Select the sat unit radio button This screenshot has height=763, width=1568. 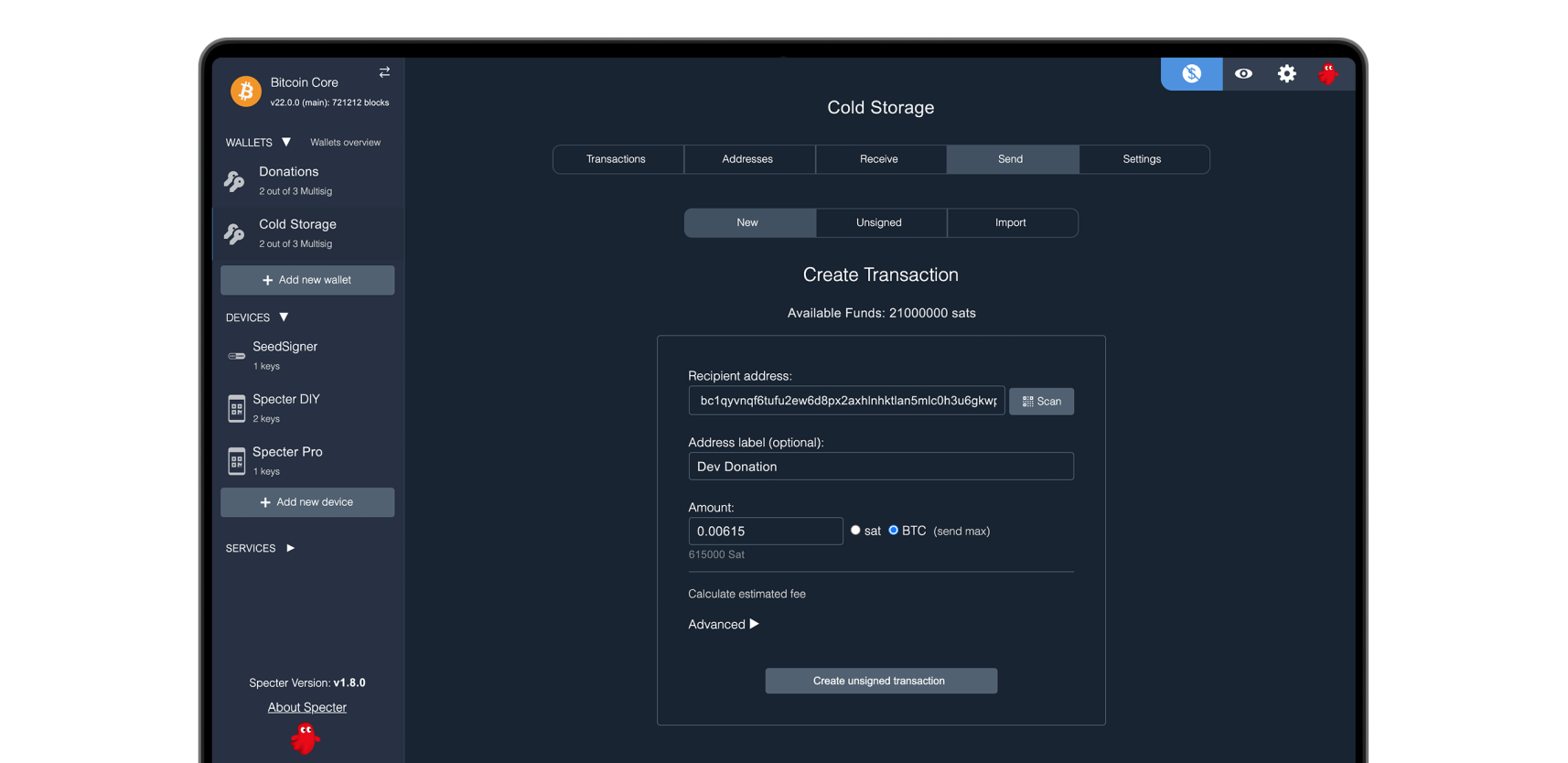[x=855, y=530]
